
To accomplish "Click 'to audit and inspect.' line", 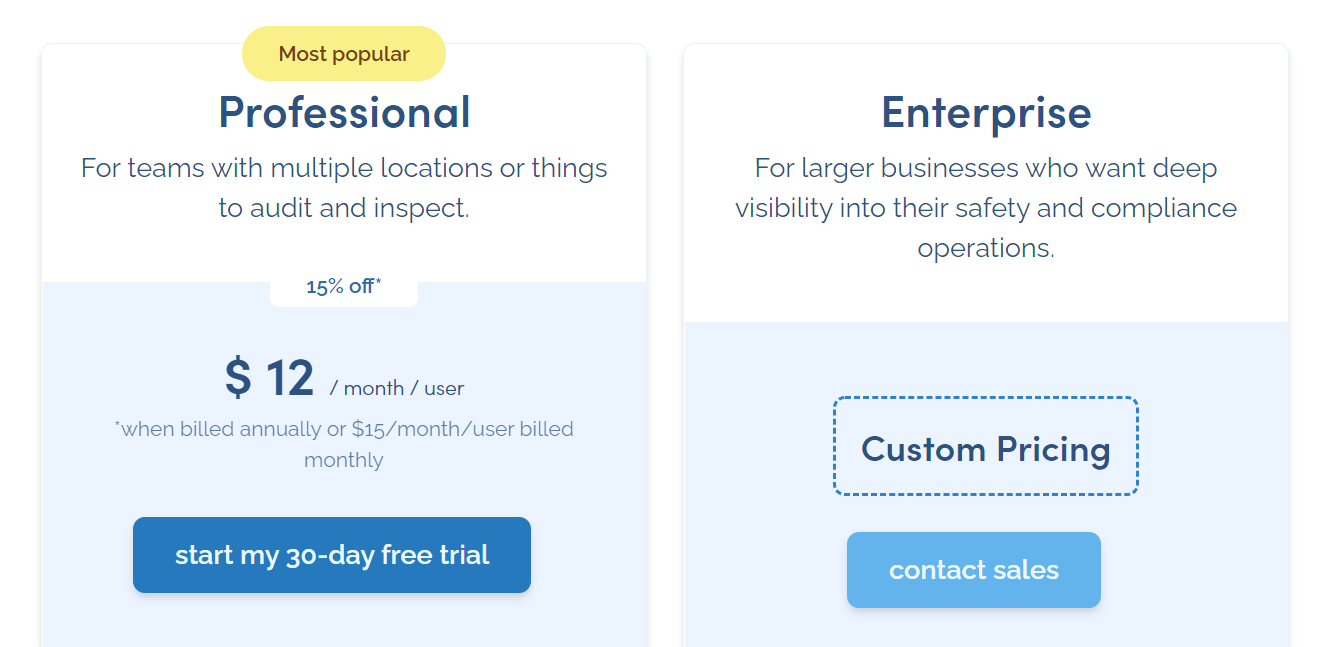I will (344, 208).
